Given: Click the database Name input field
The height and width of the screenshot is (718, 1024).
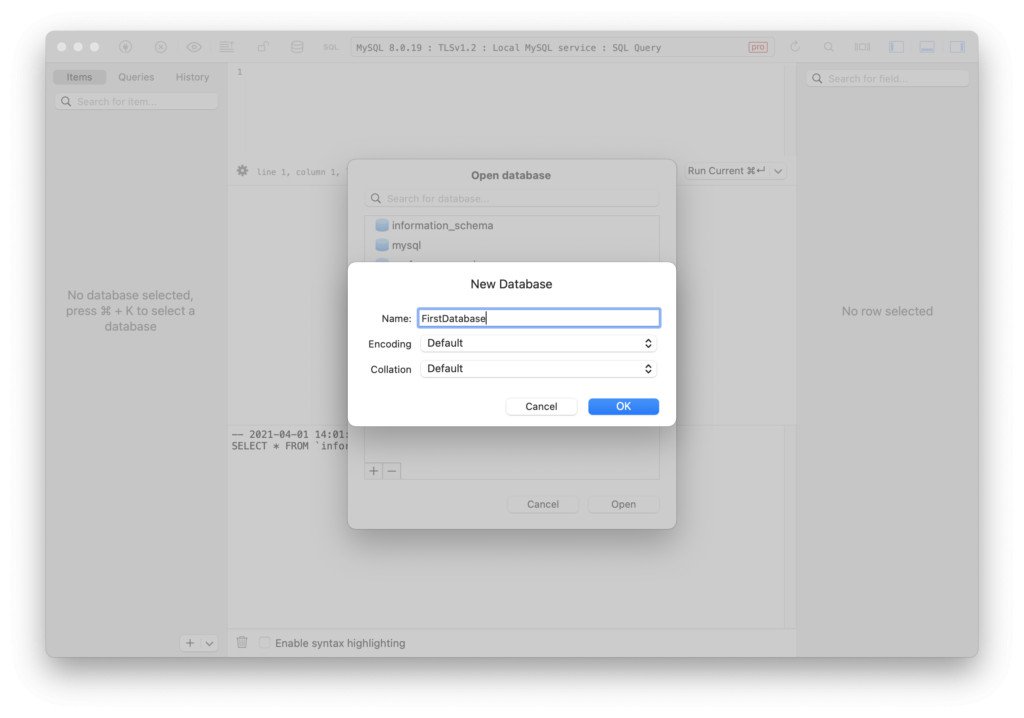Looking at the screenshot, I should coord(539,317).
